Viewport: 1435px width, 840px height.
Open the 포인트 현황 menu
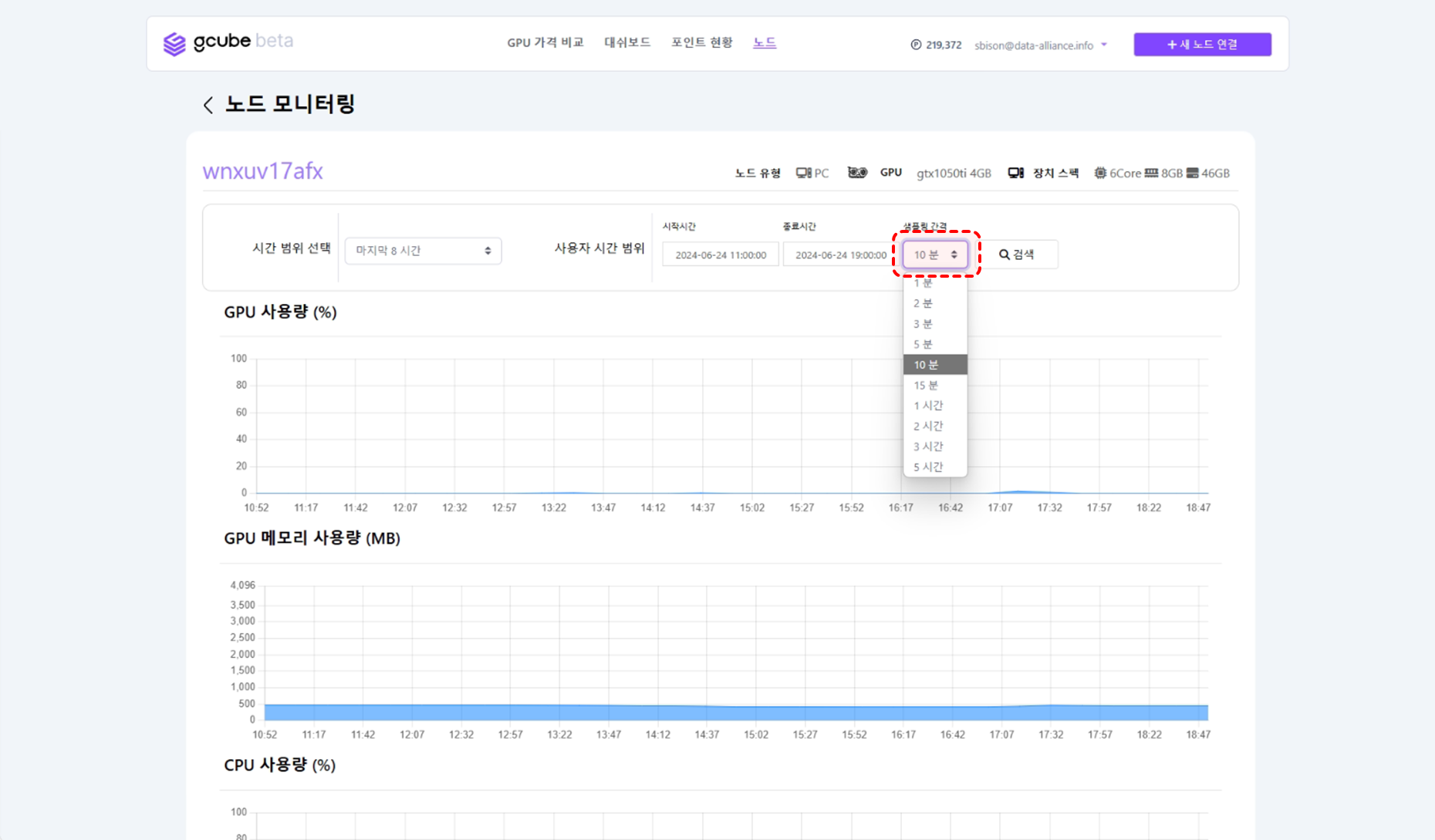click(x=701, y=42)
